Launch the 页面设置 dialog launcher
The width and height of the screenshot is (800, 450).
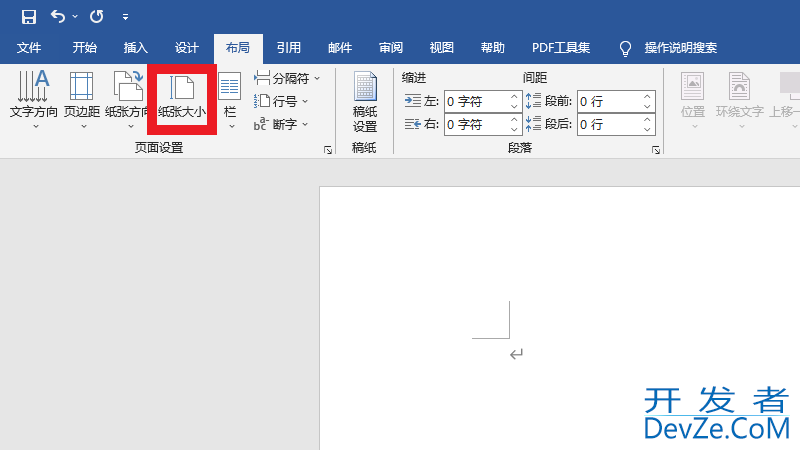tap(328, 149)
